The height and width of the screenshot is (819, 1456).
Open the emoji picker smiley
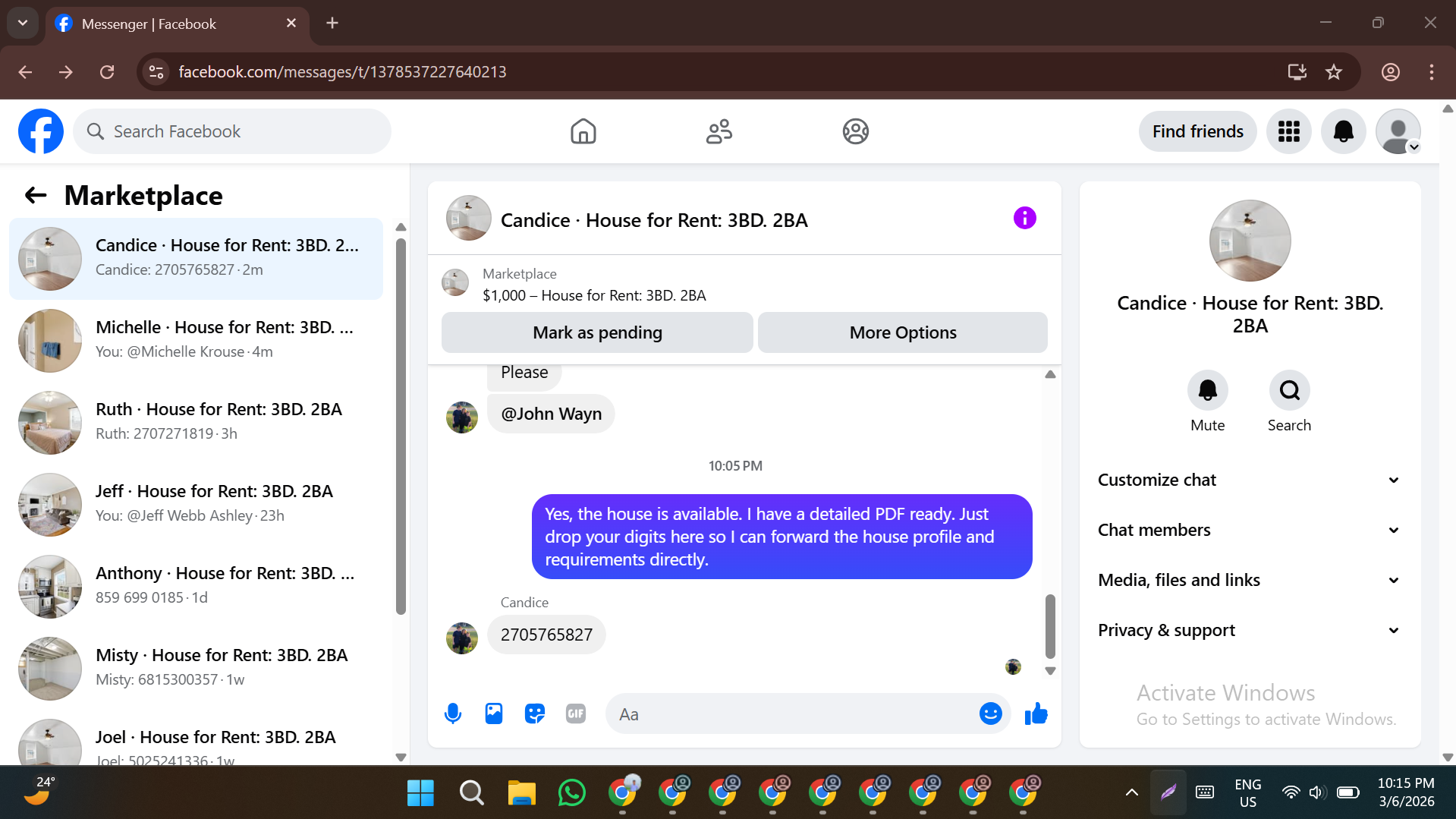(x=990, y=713)
